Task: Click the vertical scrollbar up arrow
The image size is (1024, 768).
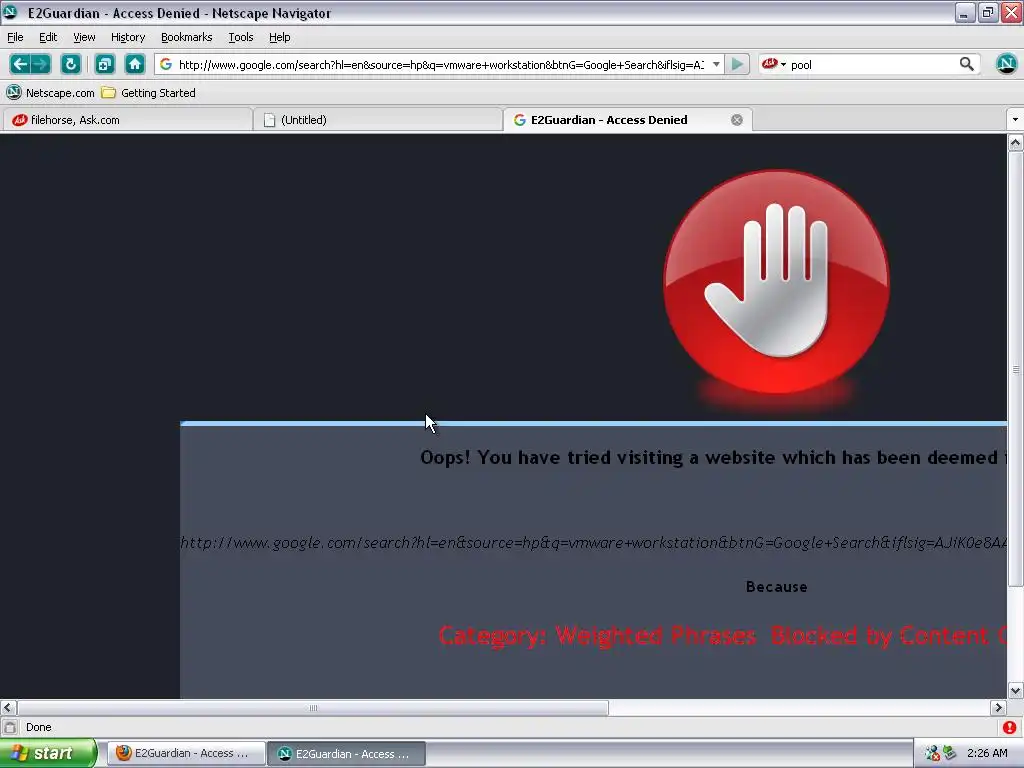Action: point(1016,142)
